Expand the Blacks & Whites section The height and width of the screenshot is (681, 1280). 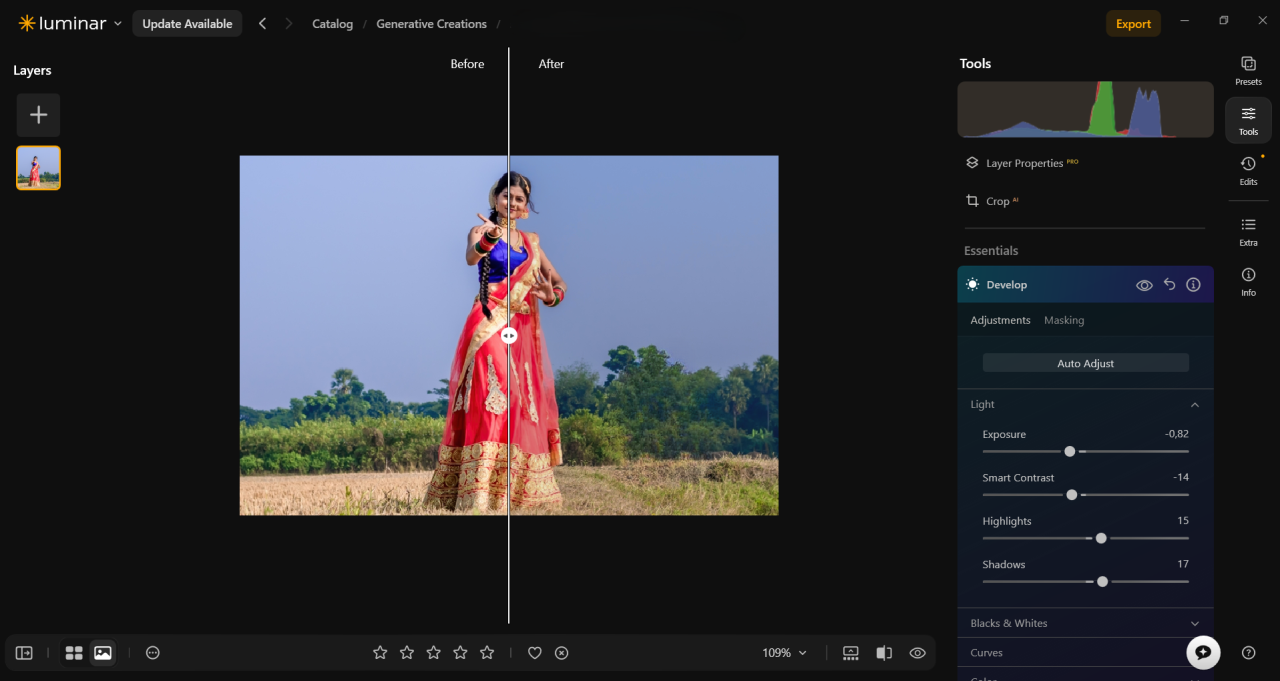(1085, 623)
